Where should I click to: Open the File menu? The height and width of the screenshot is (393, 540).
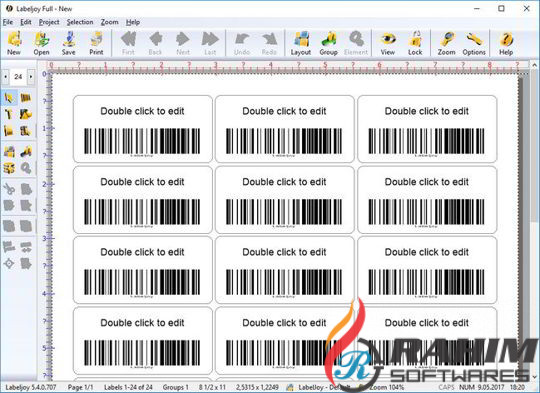(x=8, y=22)
